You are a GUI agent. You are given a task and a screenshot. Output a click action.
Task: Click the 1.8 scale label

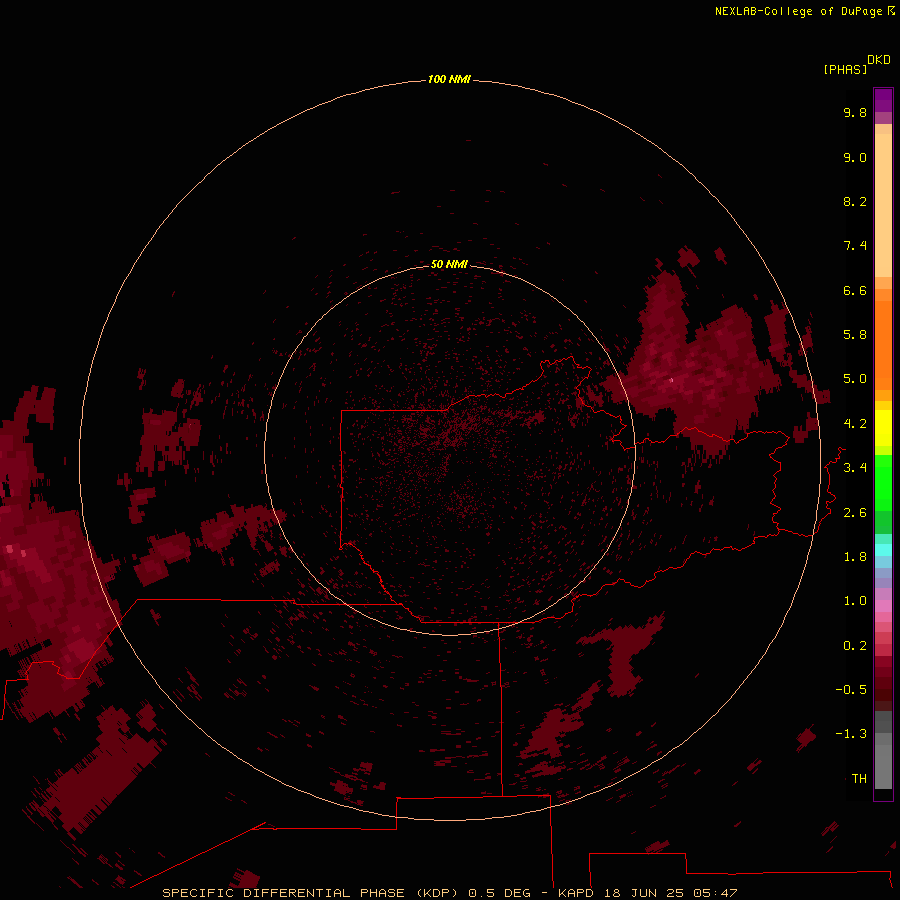[x=855, y=557]
